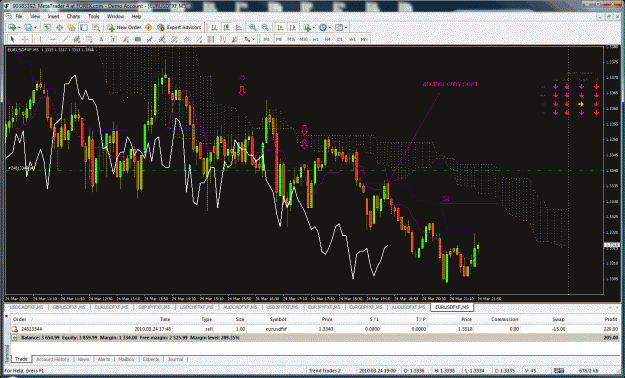The height and width of the screenshot is (378, 625).
Task: Click the connection status bars icon
Action: 559,371
